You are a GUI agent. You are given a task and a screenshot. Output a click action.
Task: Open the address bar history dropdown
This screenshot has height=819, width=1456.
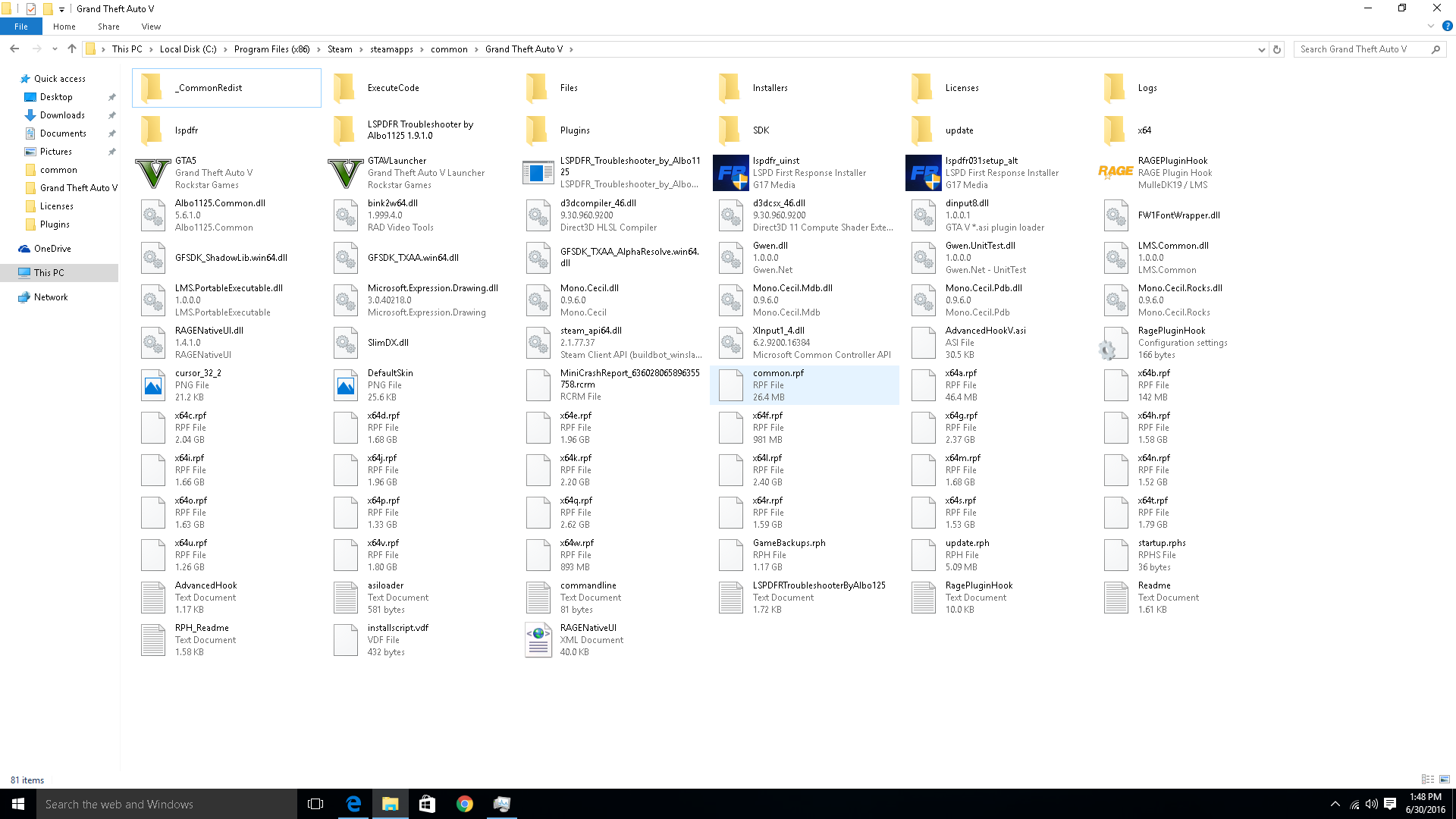(x=1261, y=49)
